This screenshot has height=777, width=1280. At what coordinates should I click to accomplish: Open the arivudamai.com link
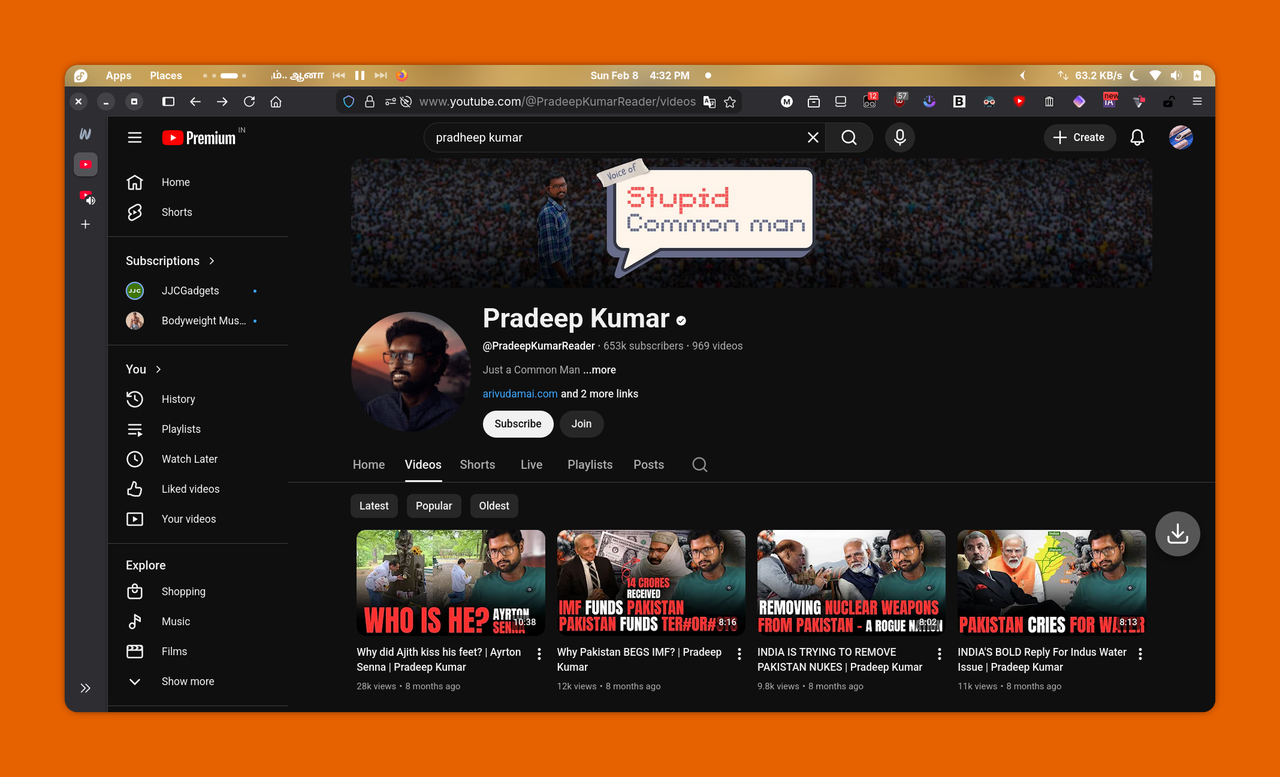click(520, 394)
